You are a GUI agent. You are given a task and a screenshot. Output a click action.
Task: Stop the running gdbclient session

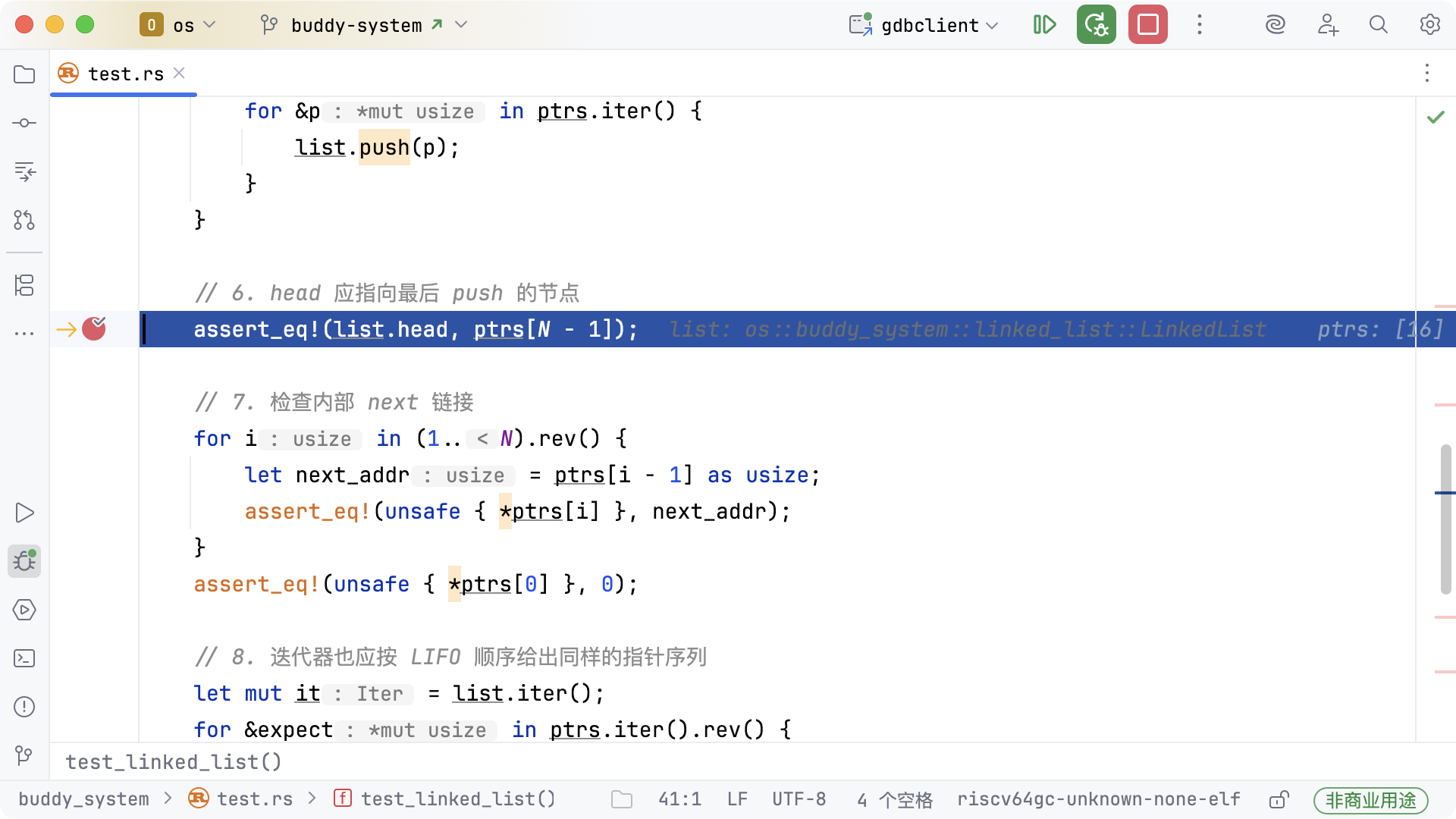point(1147,25)
